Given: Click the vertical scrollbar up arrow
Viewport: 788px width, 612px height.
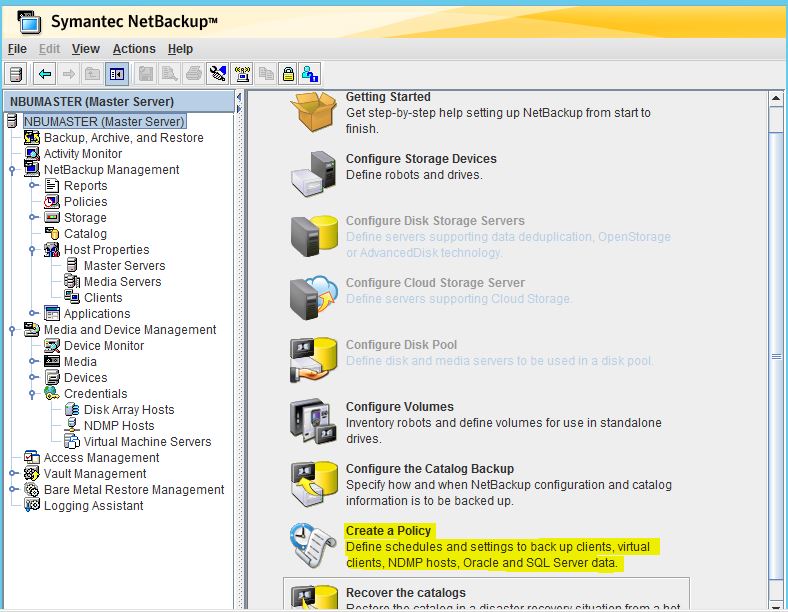Looking at the screenshot, I should 776,98.
